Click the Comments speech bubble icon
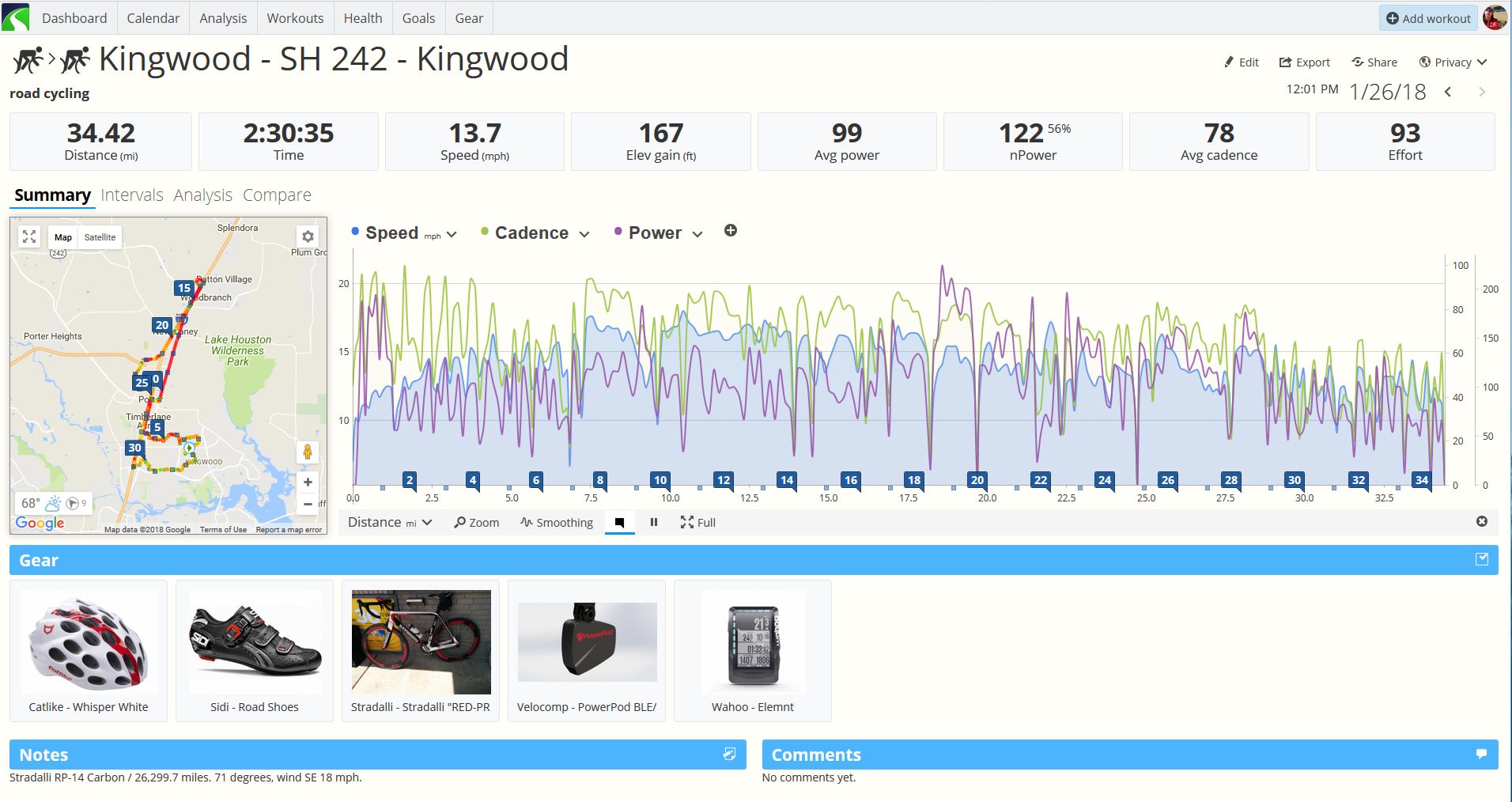The image size is (1512, 802). 1481,754
